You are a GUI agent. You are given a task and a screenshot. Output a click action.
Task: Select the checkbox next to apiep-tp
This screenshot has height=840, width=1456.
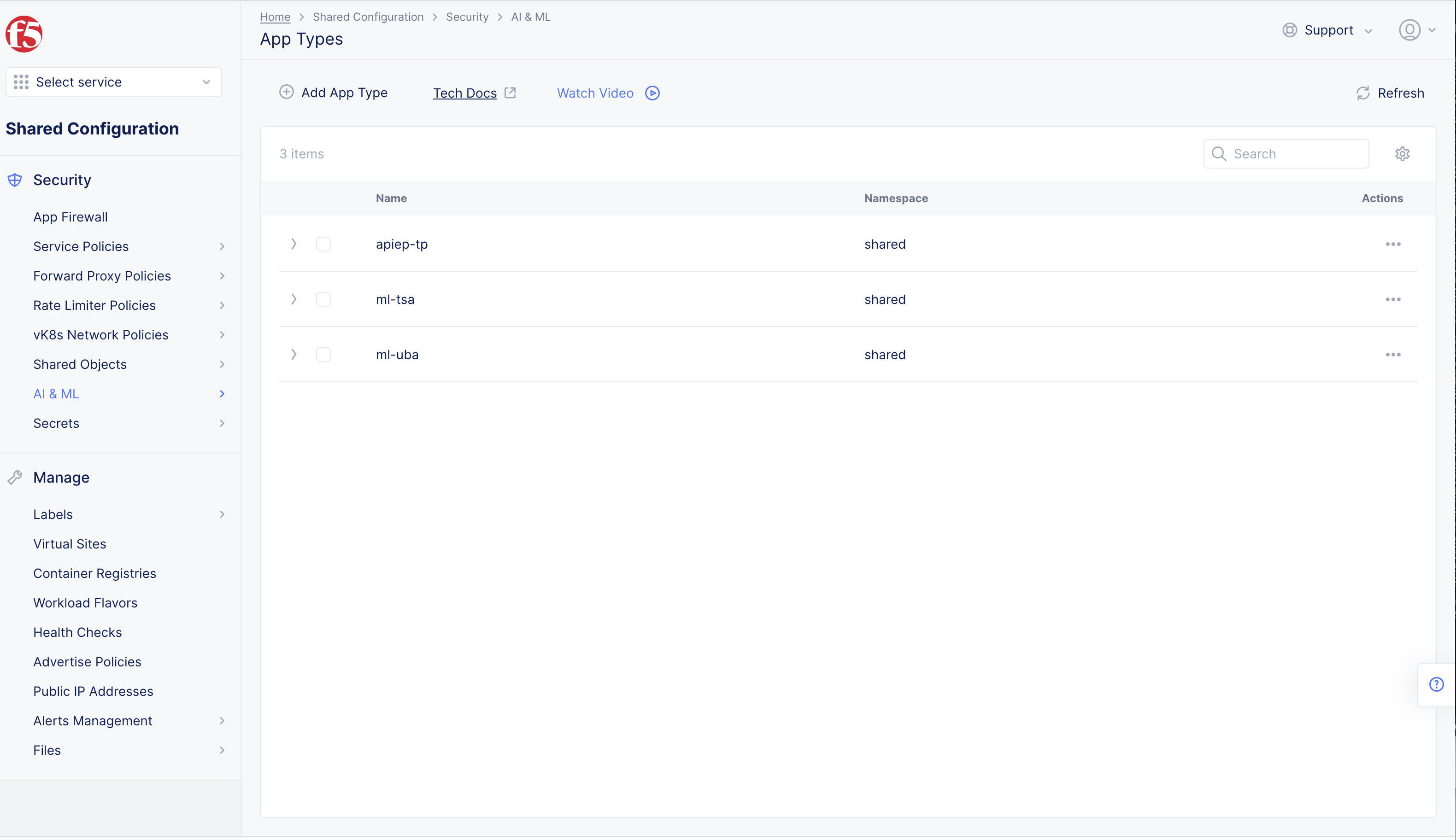[323, 244]
